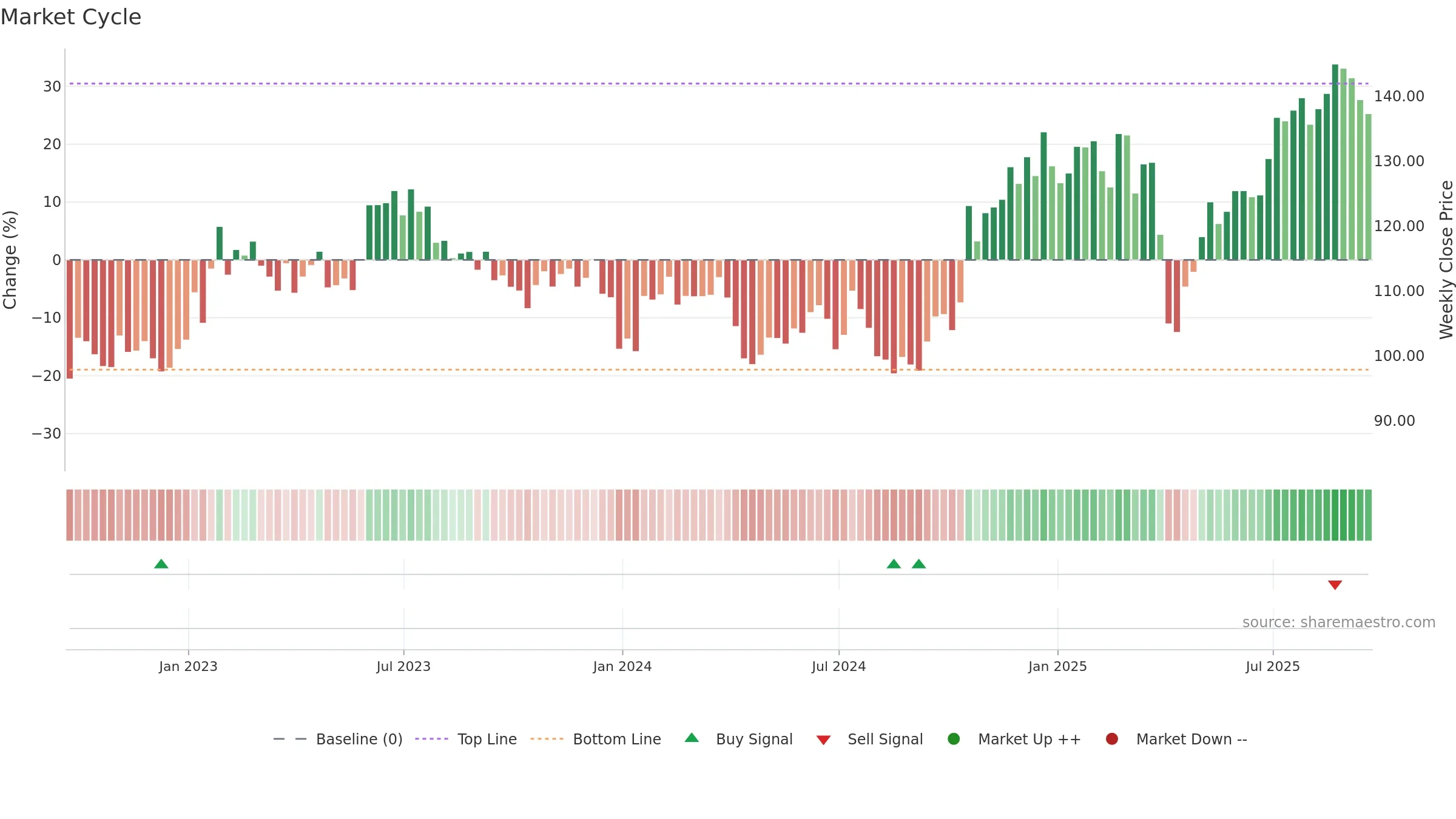Toggle the Bottom Line legend entry
This screenshot has width=1456, height=819.
point(596,739)
